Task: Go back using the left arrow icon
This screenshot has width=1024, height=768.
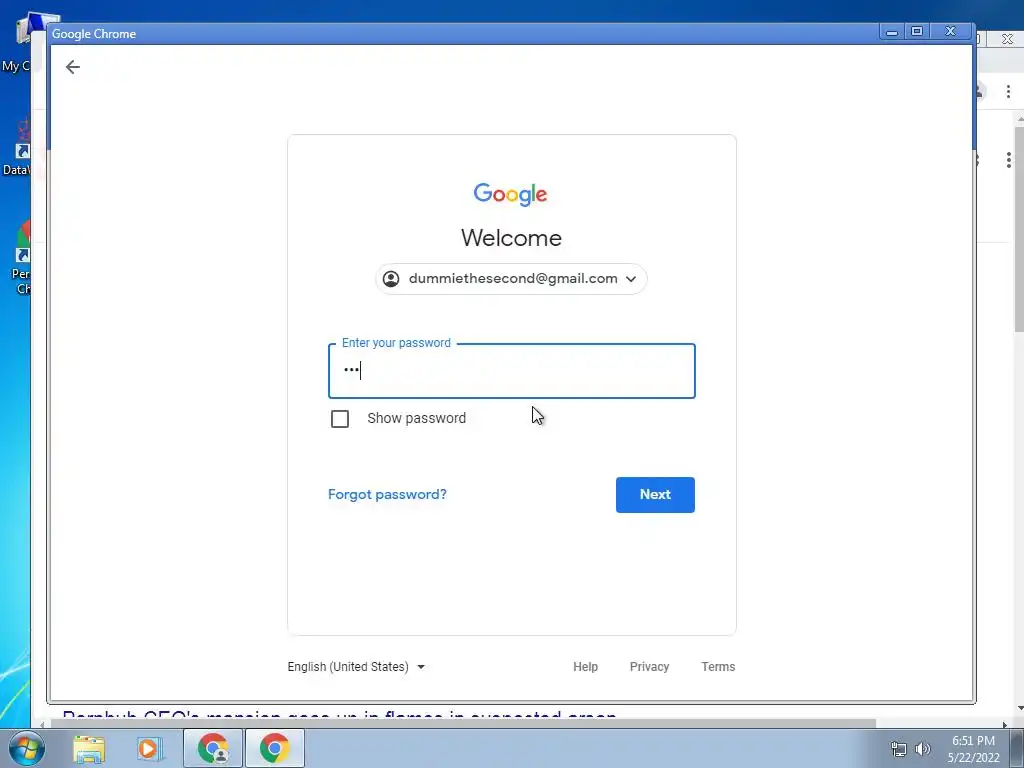Action: pos(72,67)
